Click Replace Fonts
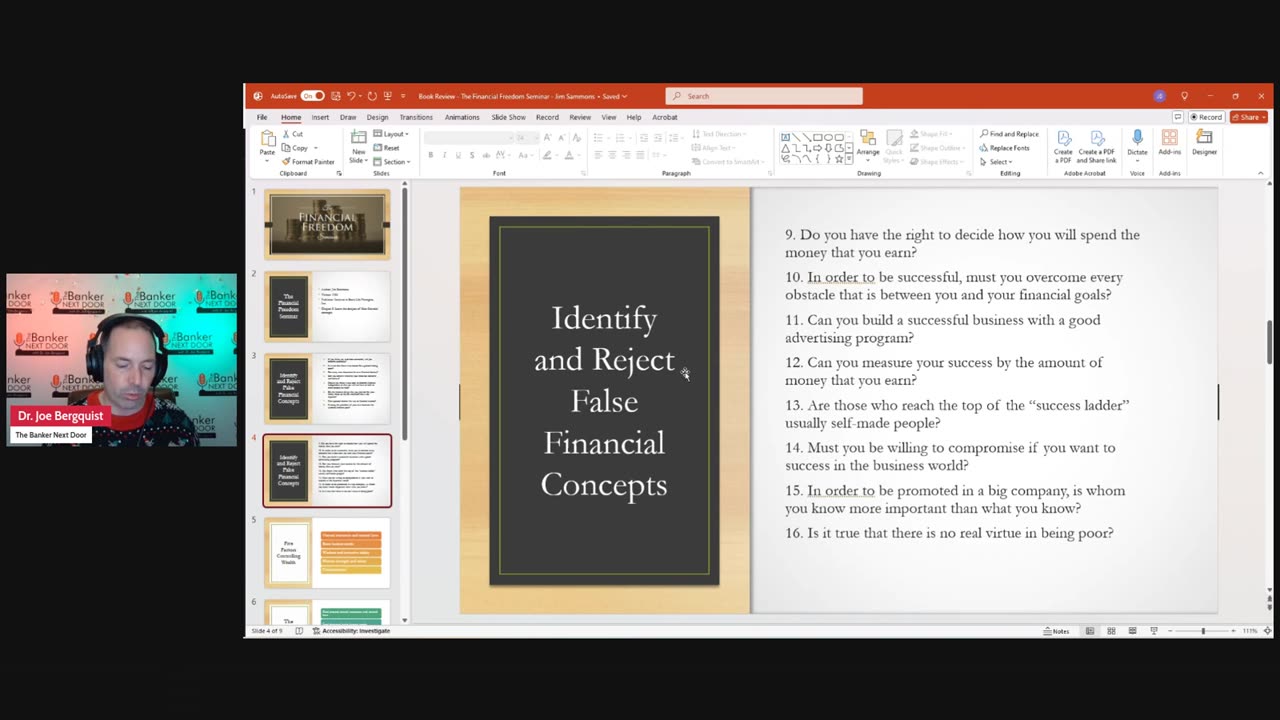 [x=1004, y=148]
